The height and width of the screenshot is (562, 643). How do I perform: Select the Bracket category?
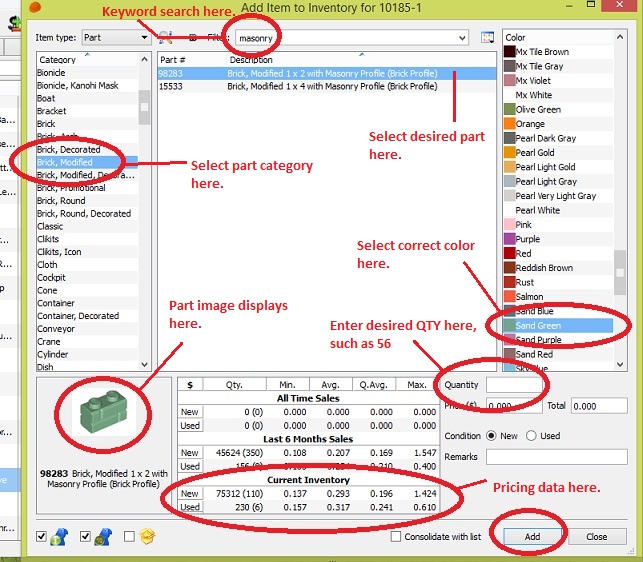click(87, 111)
